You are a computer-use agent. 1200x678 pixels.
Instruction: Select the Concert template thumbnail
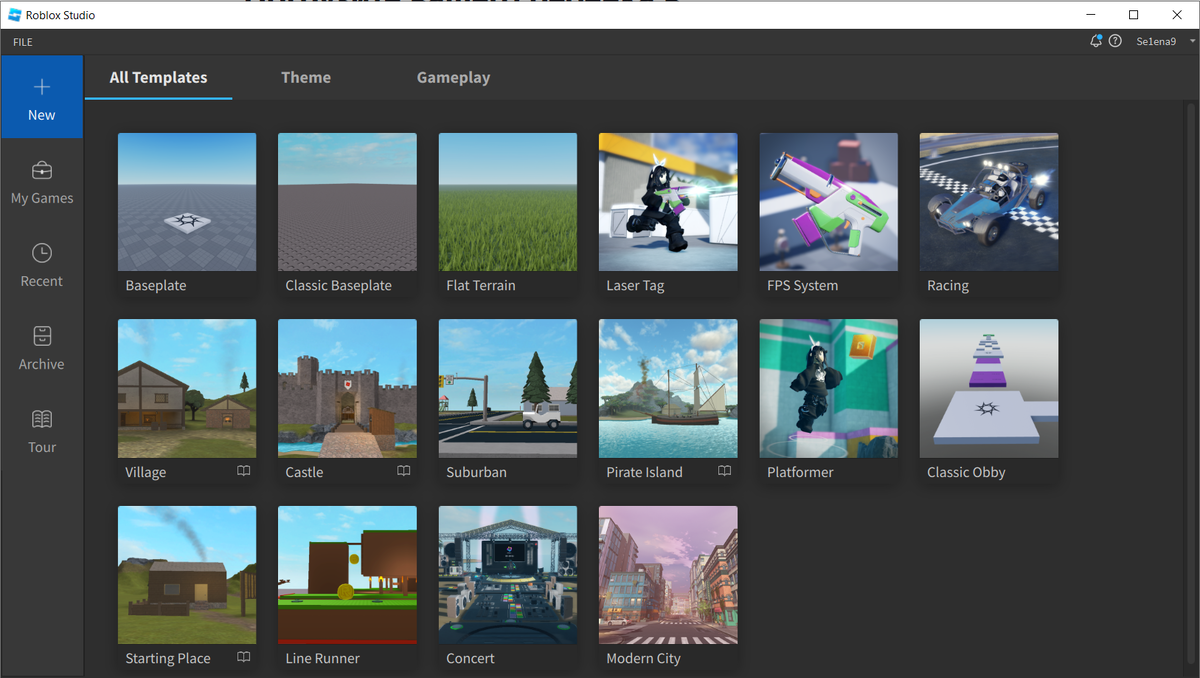(x=508, y=575)
